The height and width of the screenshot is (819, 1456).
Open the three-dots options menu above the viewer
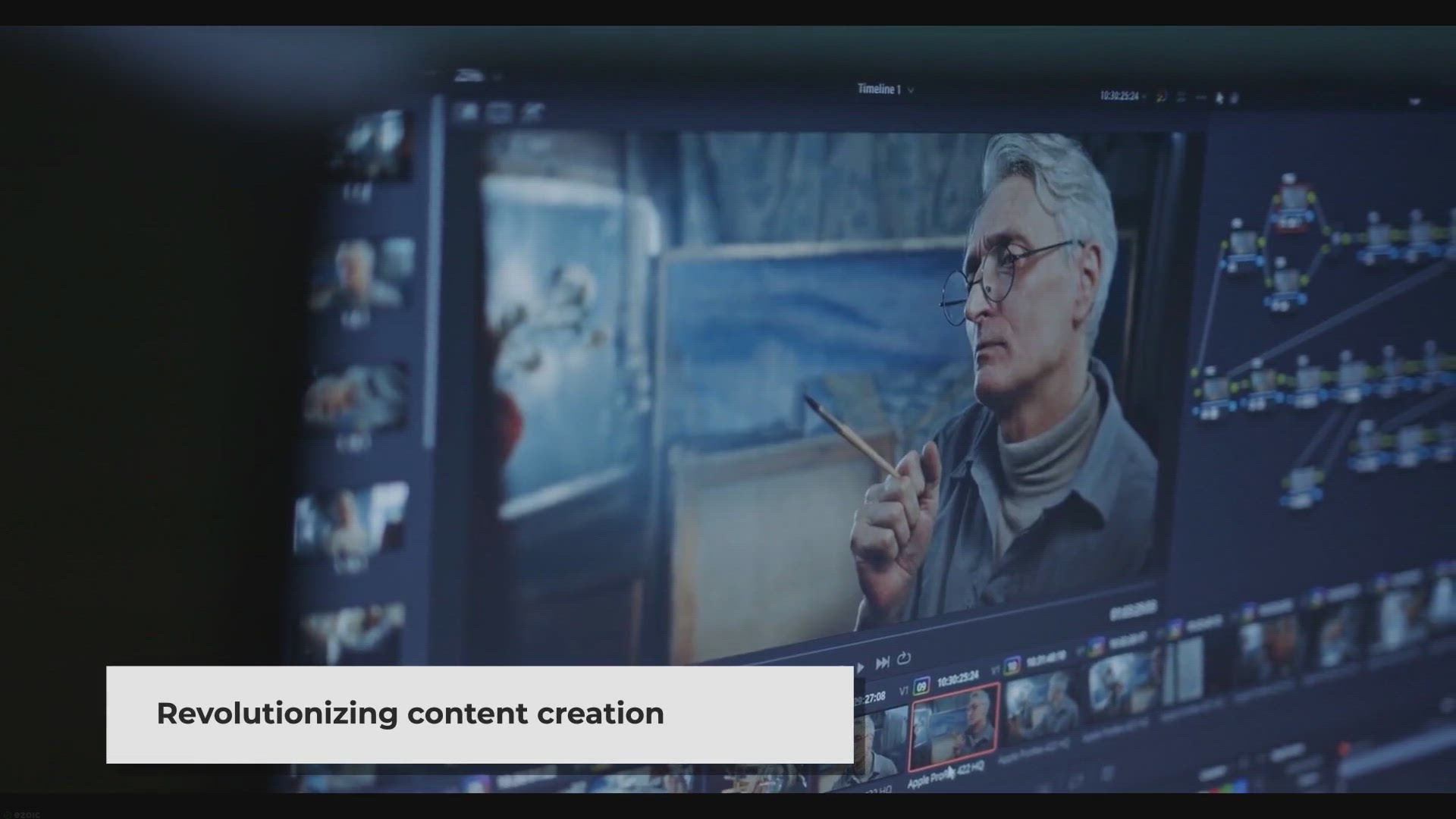pos(1200,98)
